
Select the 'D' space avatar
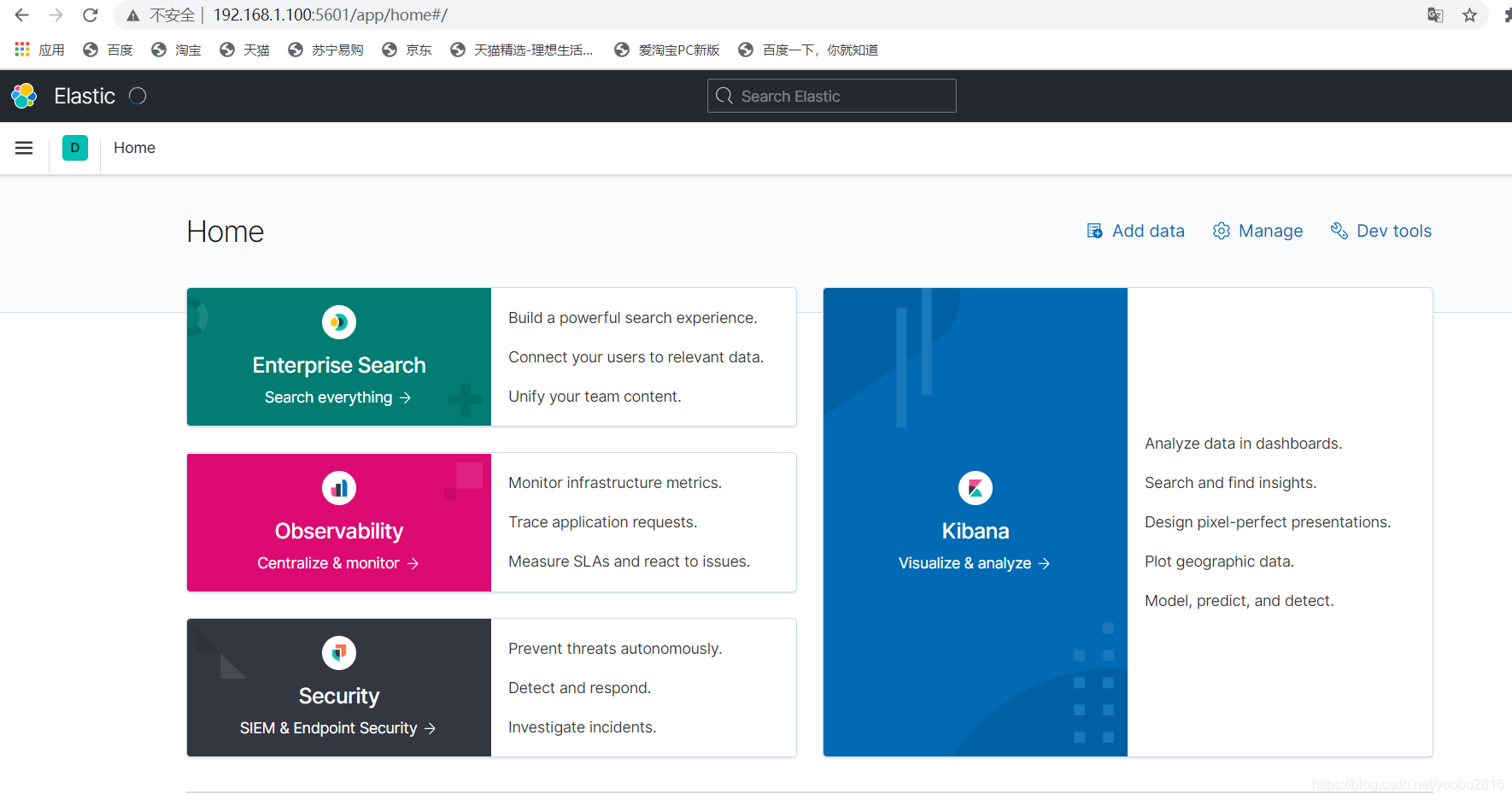click(x=74, y=148)
